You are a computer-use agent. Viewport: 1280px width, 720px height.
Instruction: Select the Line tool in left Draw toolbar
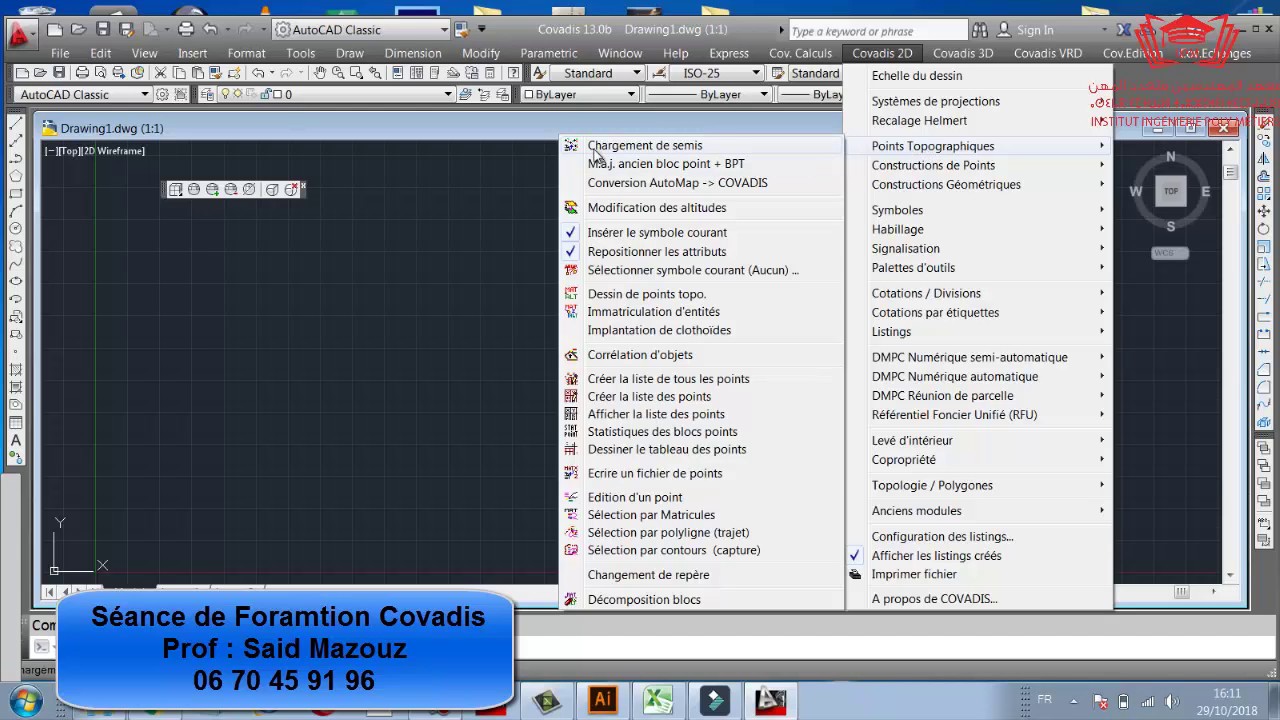(15, 124)
